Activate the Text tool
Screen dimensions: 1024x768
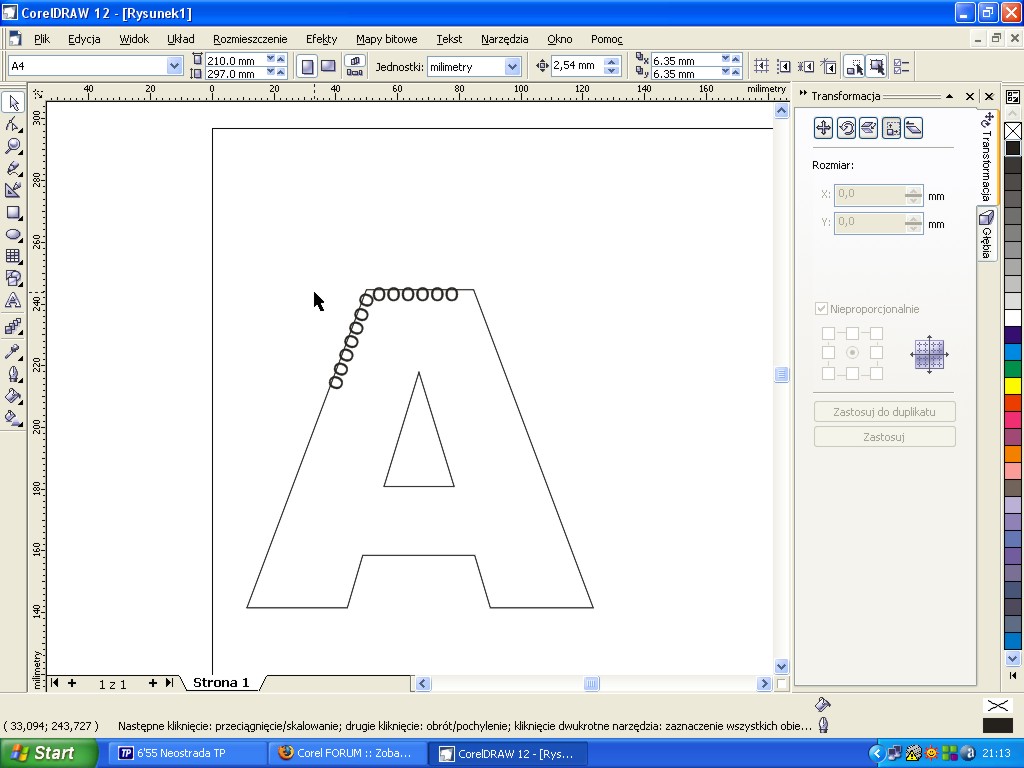pos(13,300)
